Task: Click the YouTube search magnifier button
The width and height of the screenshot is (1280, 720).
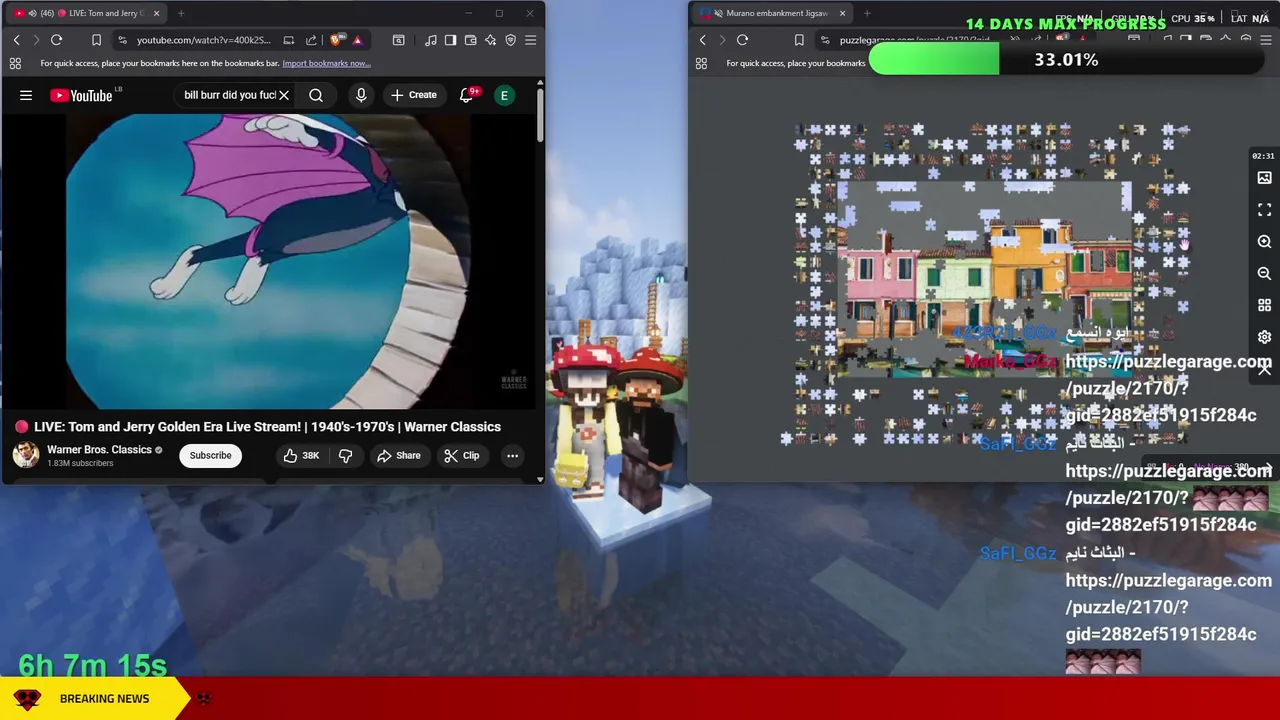Action: (316, 95)
